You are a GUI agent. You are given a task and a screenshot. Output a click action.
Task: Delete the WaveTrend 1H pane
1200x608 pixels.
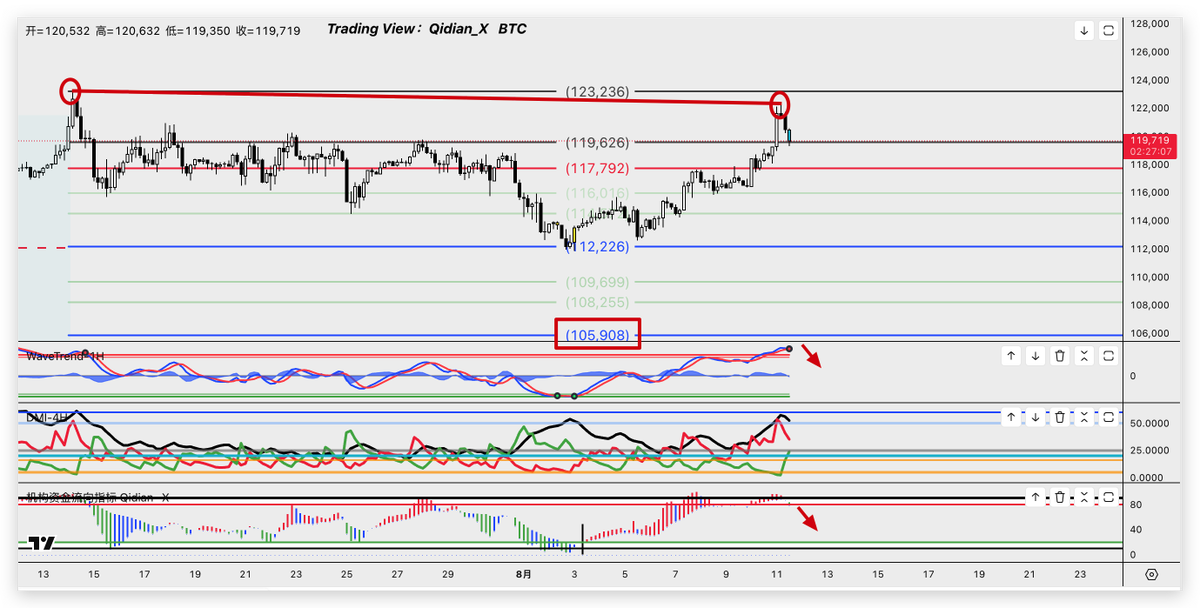(1060, 356)
